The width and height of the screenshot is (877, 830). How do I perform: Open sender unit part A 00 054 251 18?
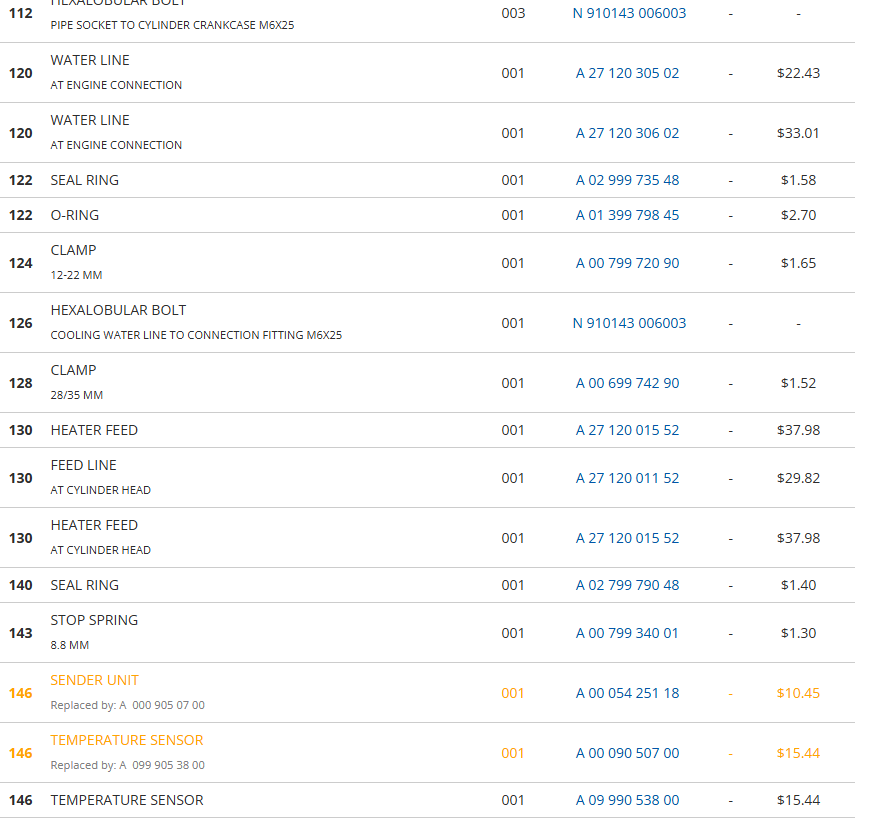point(627,693)
